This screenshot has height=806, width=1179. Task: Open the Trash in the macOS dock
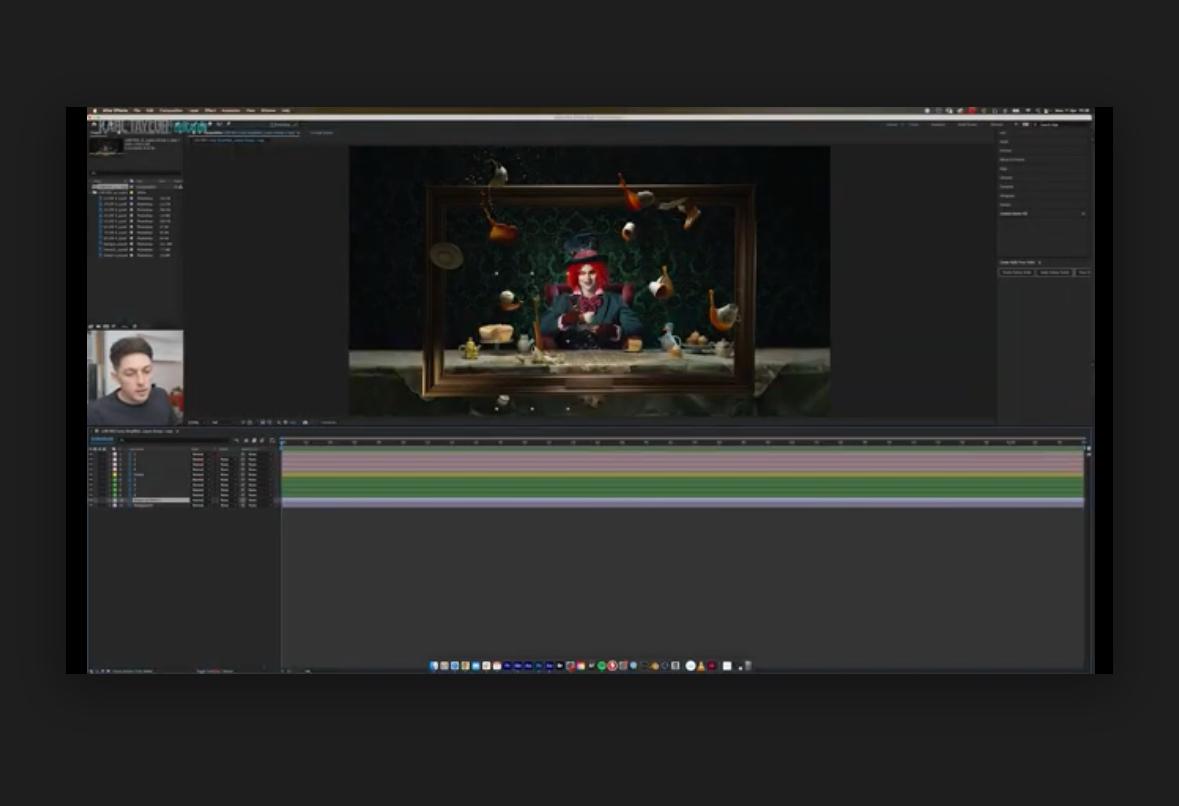[x=748, y=666]
